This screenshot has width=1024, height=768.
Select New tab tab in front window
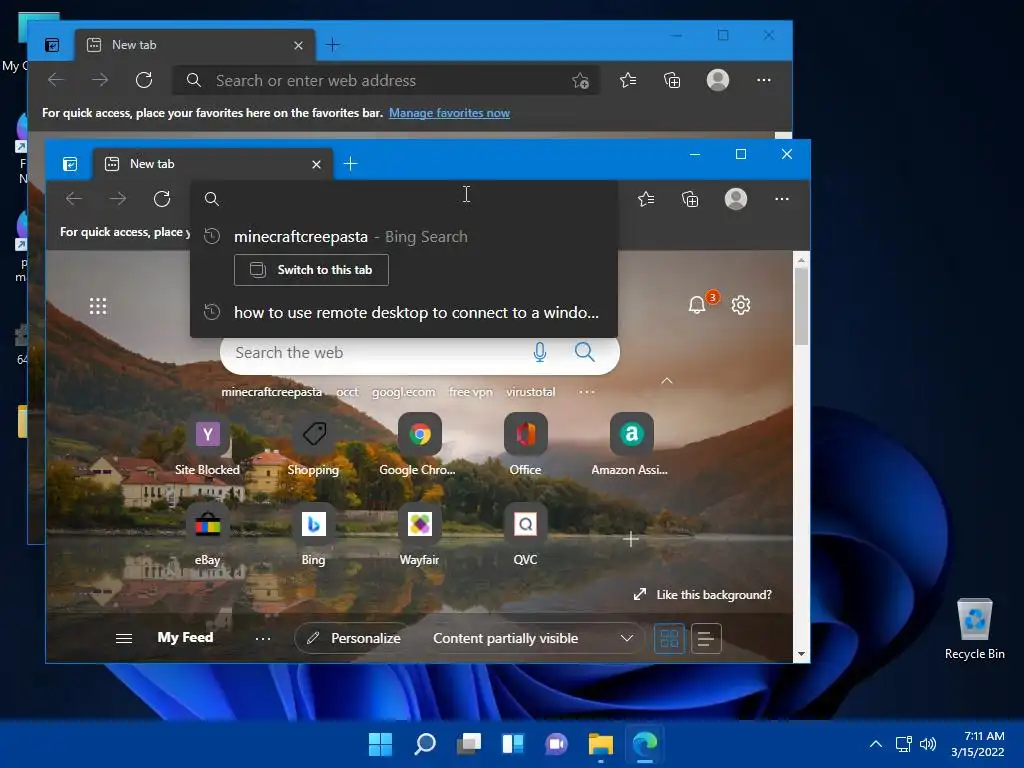[x=214, y=164]
